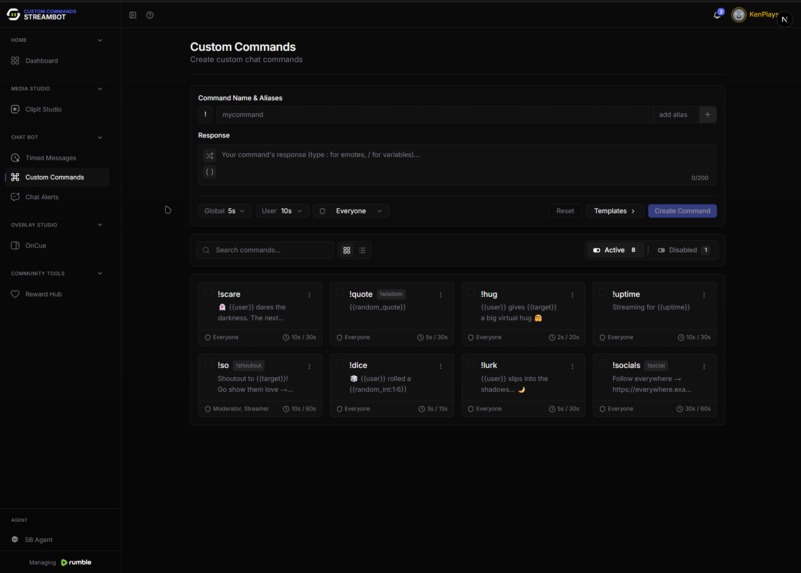The image size is (801, 573).
Task: Open the !so card options menu
Action: point(310,366)
